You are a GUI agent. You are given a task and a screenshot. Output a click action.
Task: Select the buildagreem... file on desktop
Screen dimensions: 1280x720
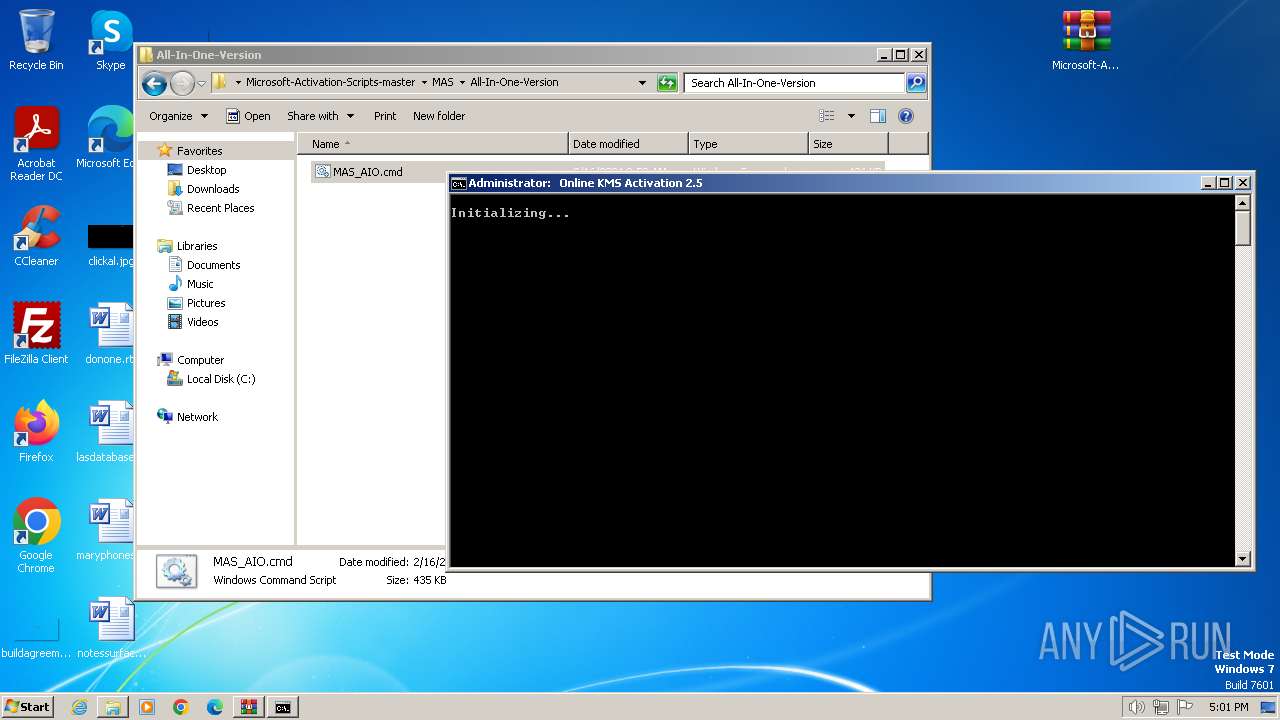click(x=36, y=635)
